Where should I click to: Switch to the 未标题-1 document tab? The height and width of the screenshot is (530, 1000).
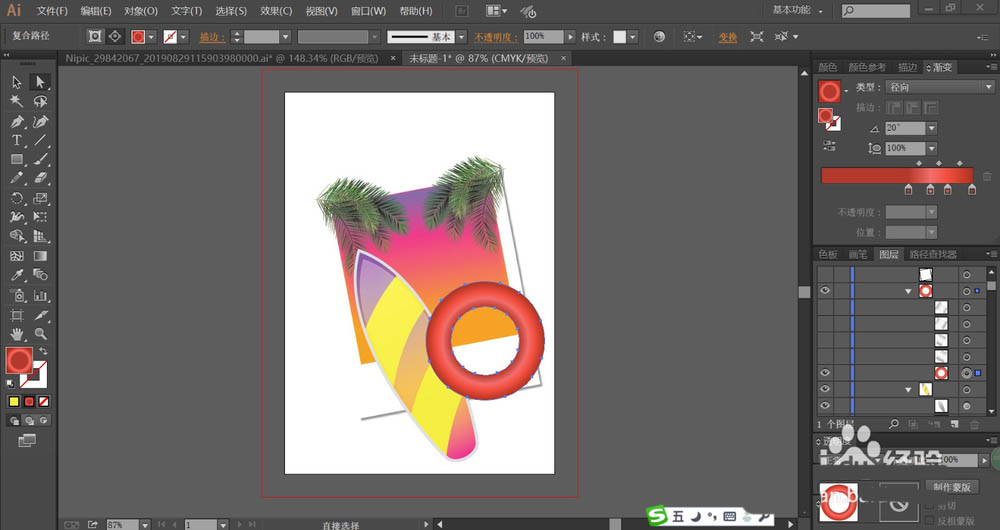coord(478,59)
